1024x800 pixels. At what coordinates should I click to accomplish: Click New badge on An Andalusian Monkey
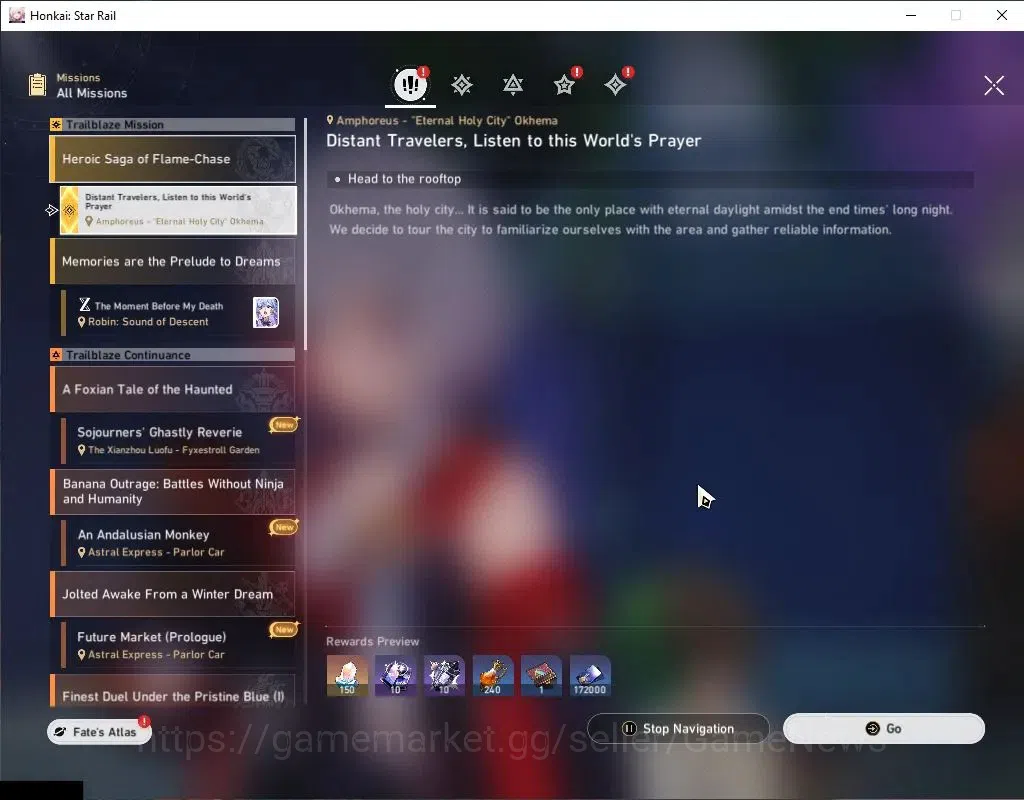coord(284,526)
